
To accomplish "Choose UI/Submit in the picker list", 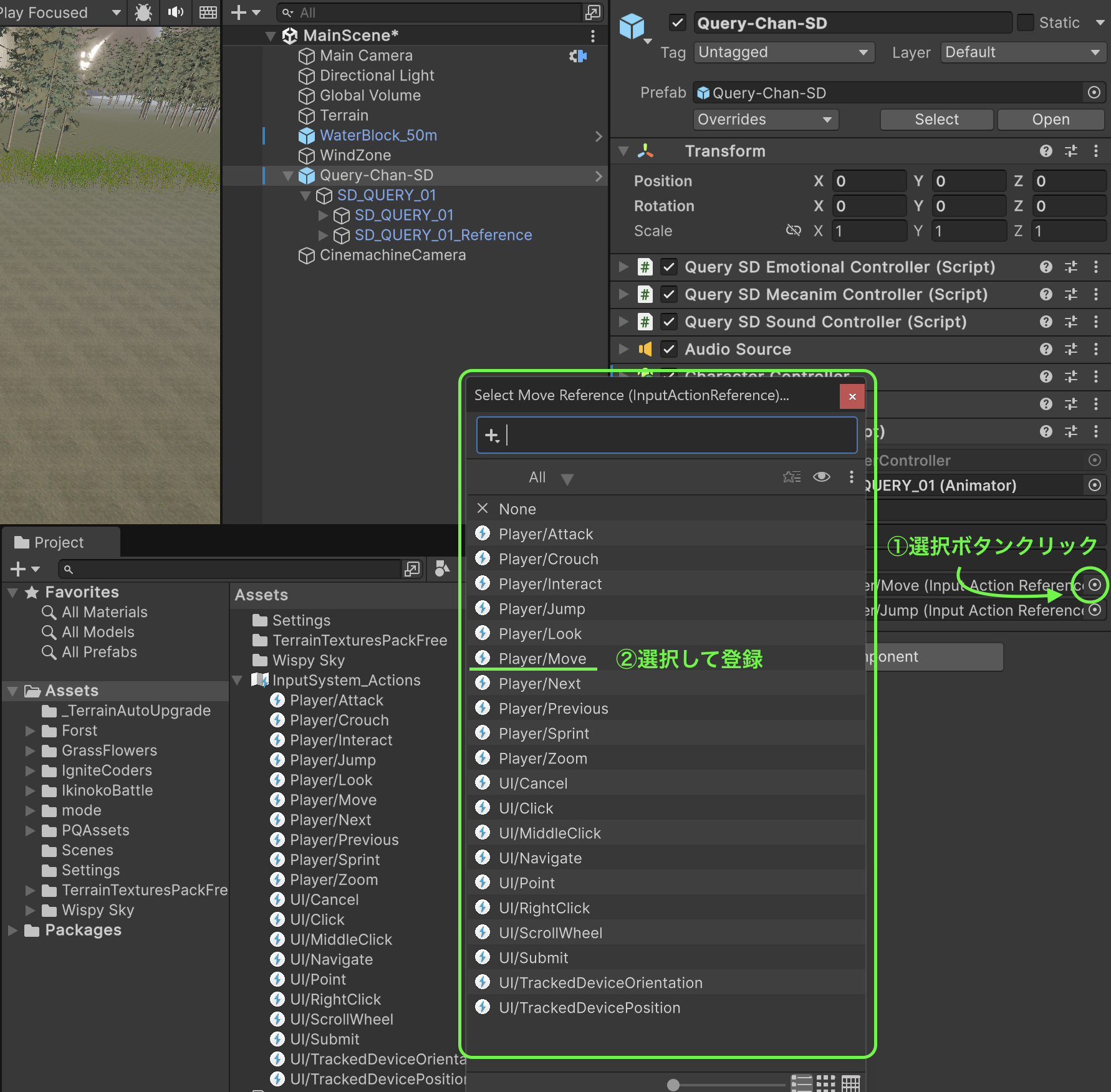I will (666, 957).
